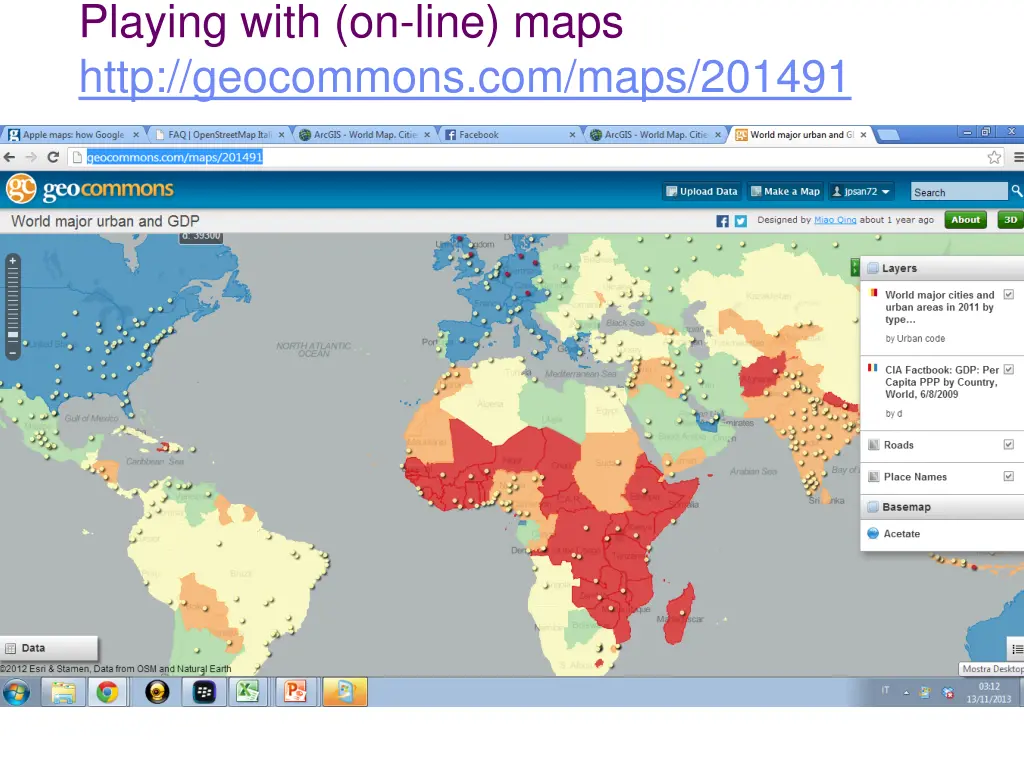Click the browser address bar URL
1024x768 pixels.
174,157
